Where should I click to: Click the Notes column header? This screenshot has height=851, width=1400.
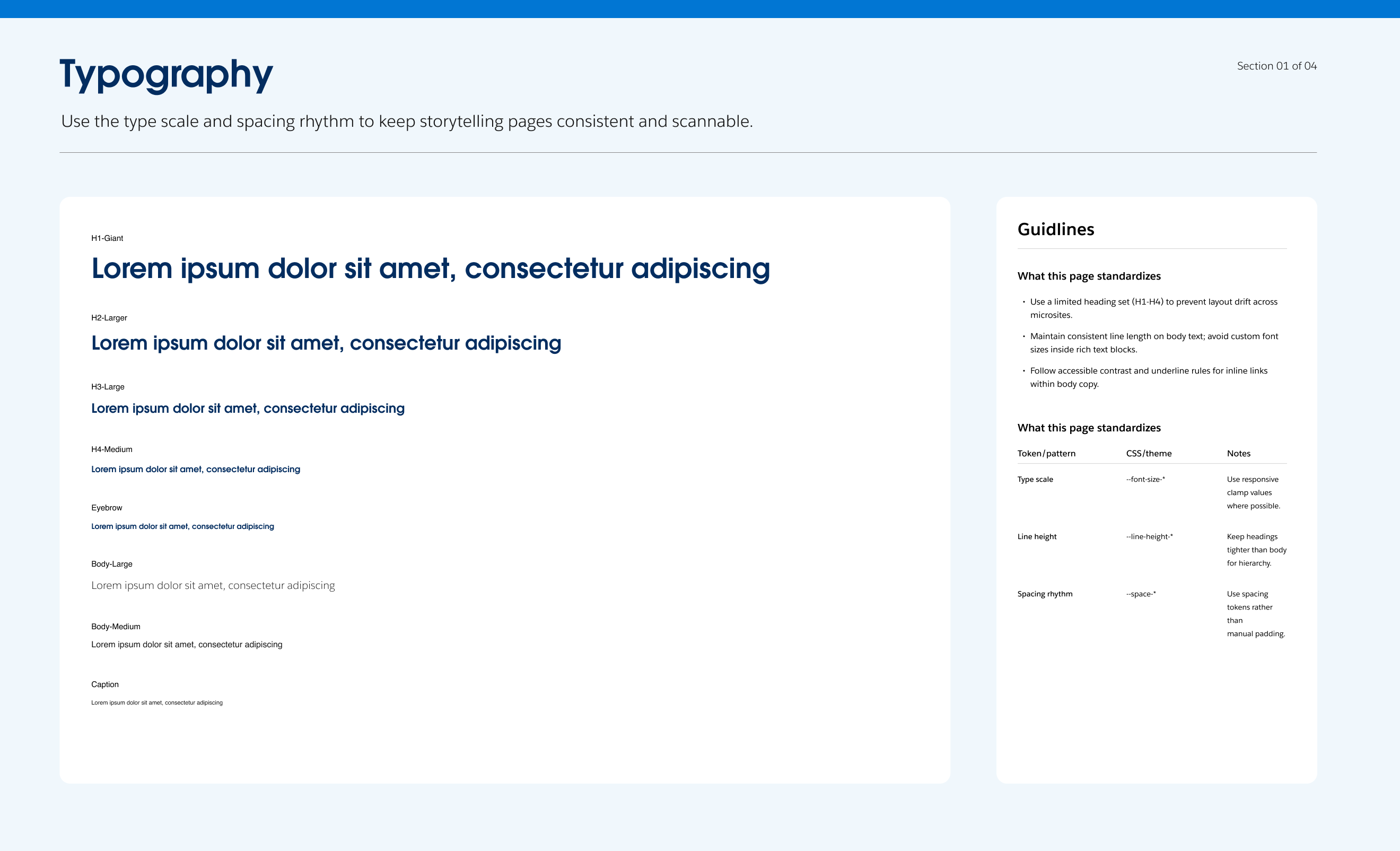pyautogui.click(x=1238, y=453)
